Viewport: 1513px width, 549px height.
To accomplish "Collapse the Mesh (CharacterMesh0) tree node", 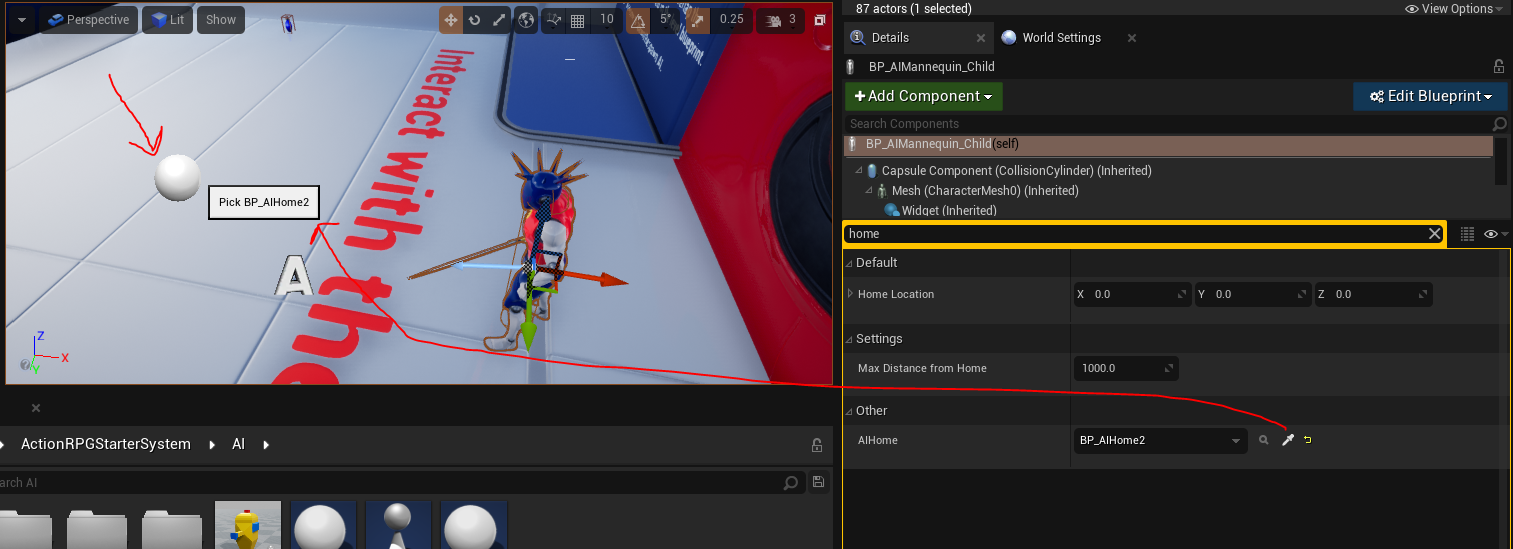I will click(869, 191).
